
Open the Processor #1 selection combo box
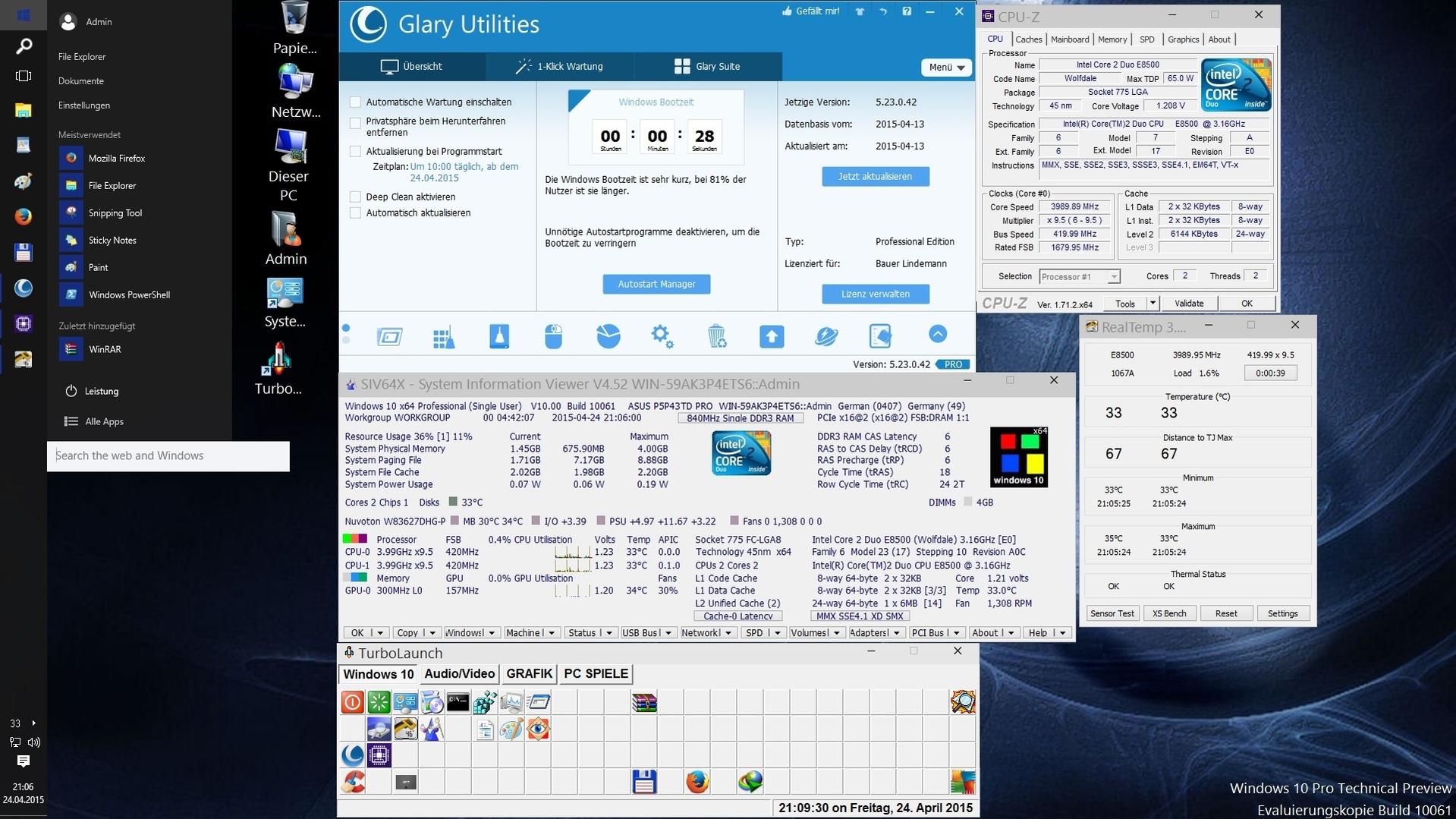[1079, 276]
